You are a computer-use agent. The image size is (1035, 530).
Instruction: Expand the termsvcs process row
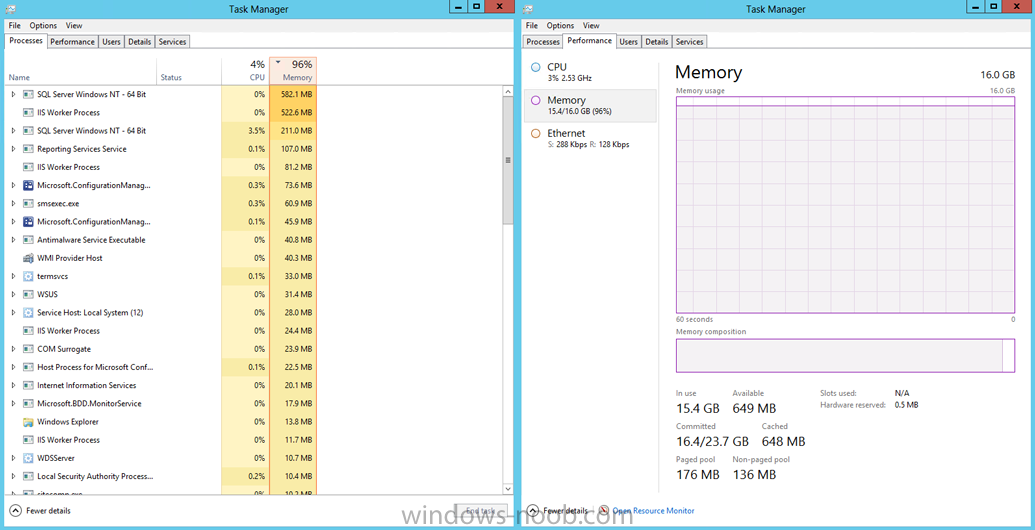pyautogui.click(x=13, y=277)
